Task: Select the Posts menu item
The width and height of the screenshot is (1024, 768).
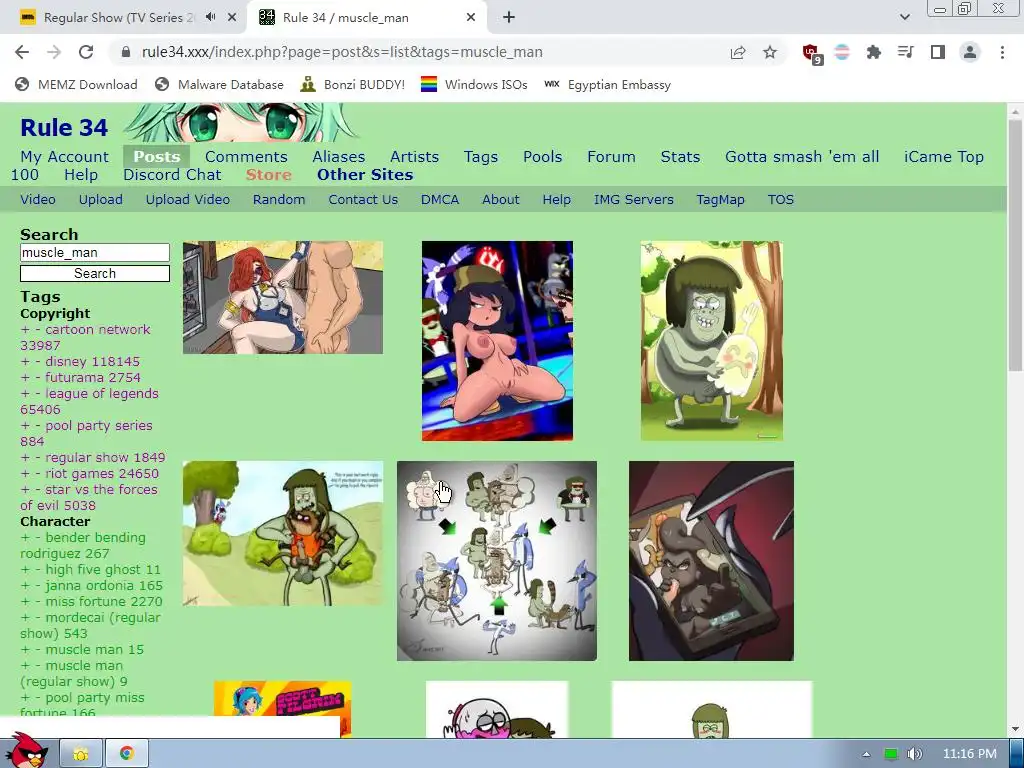Action: [x=157, y=157]
